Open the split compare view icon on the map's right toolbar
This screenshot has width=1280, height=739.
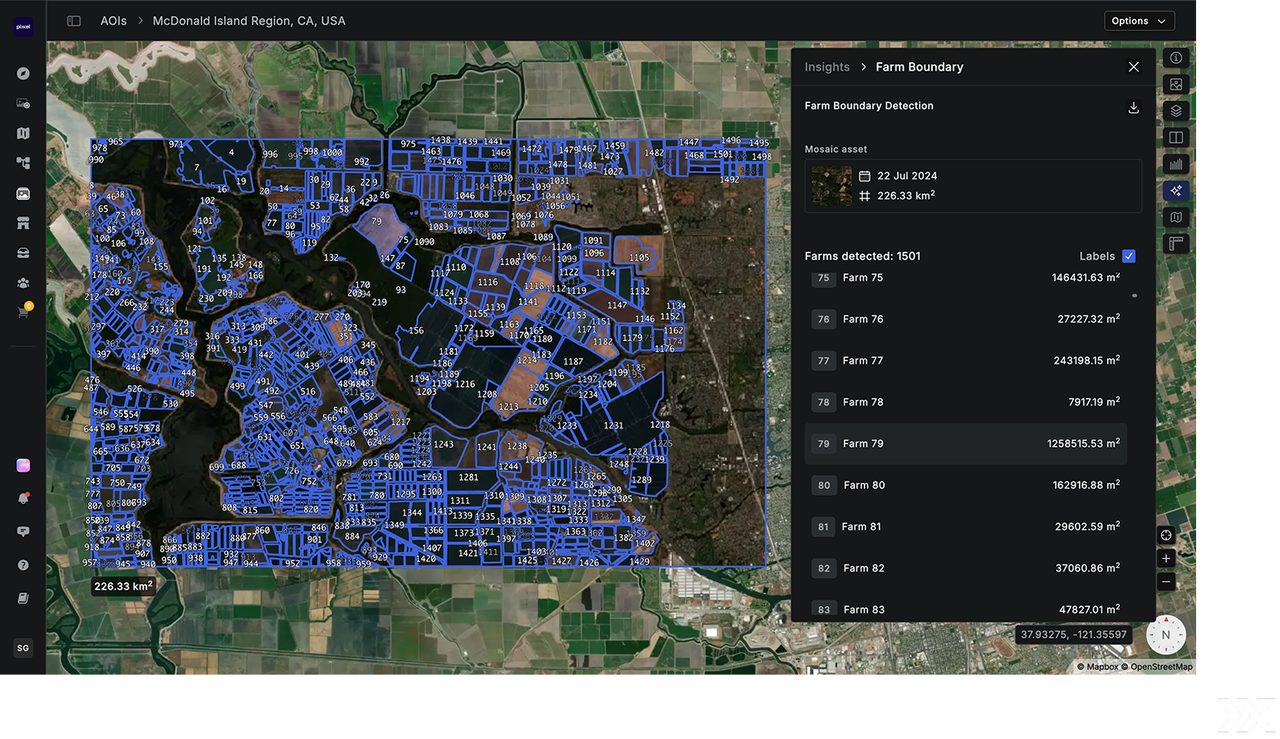click(1176, 138)
